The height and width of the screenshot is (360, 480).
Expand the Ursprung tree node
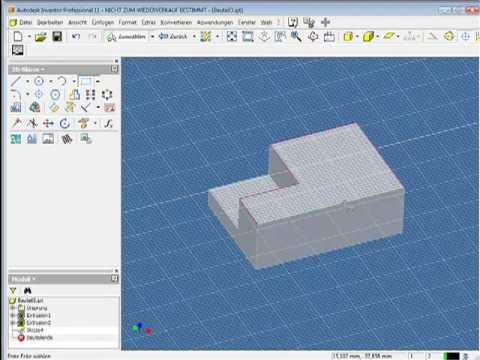click(x=13, y=308)
